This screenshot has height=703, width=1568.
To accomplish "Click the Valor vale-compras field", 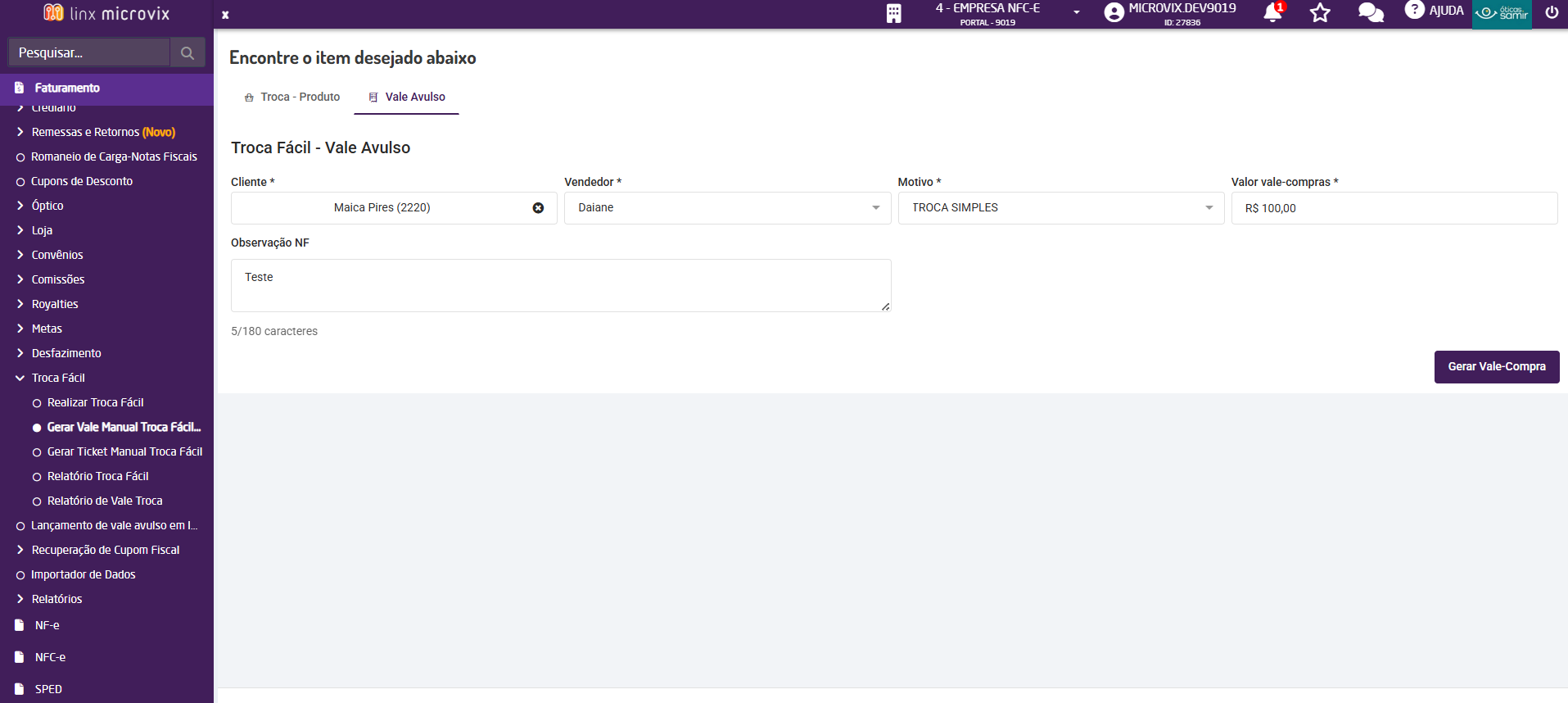I will coord(1394,208).
